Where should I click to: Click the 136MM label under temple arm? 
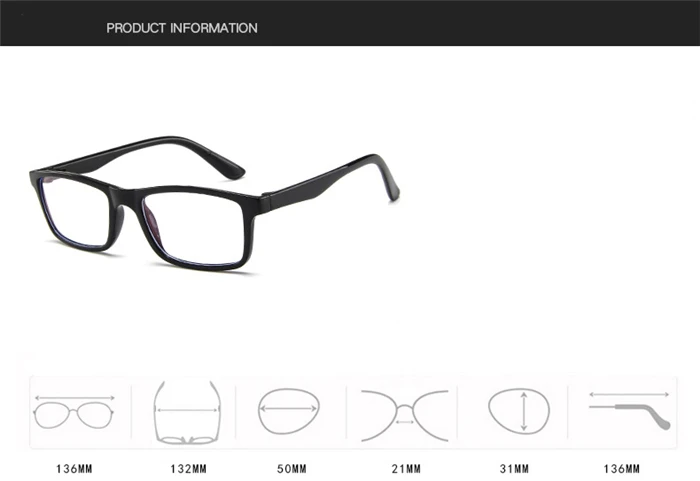[621, 469]
